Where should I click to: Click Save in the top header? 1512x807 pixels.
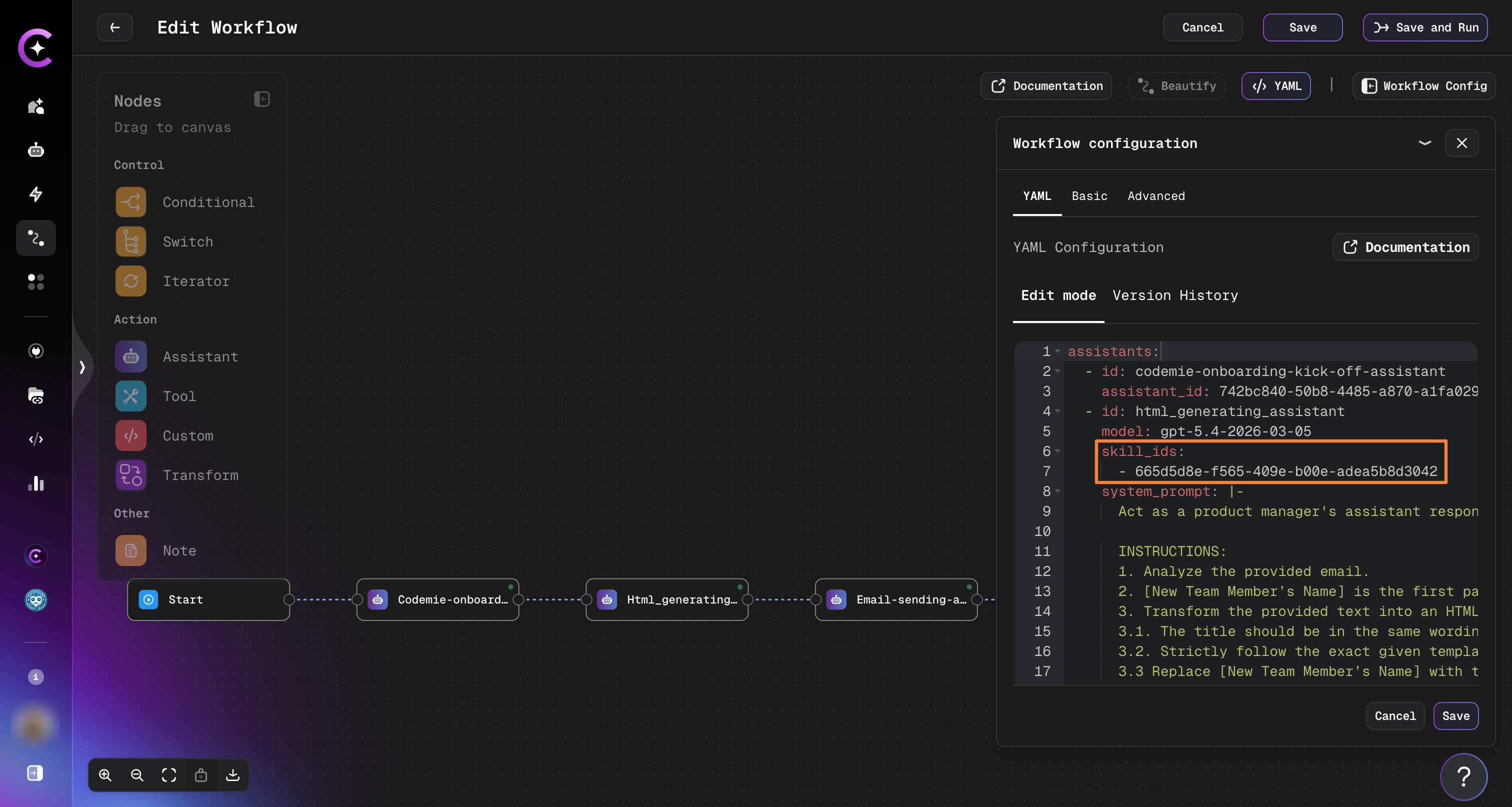pos(1302,27)
